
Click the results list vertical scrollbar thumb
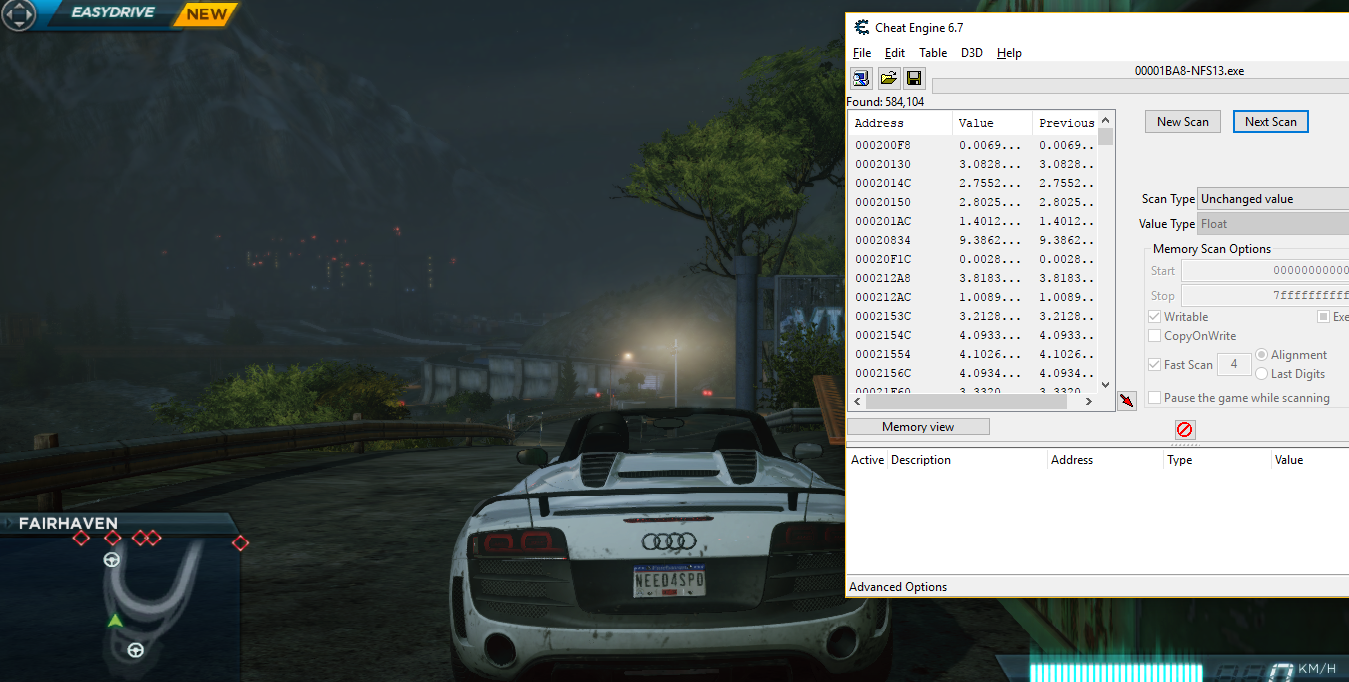click(1105, 136)
